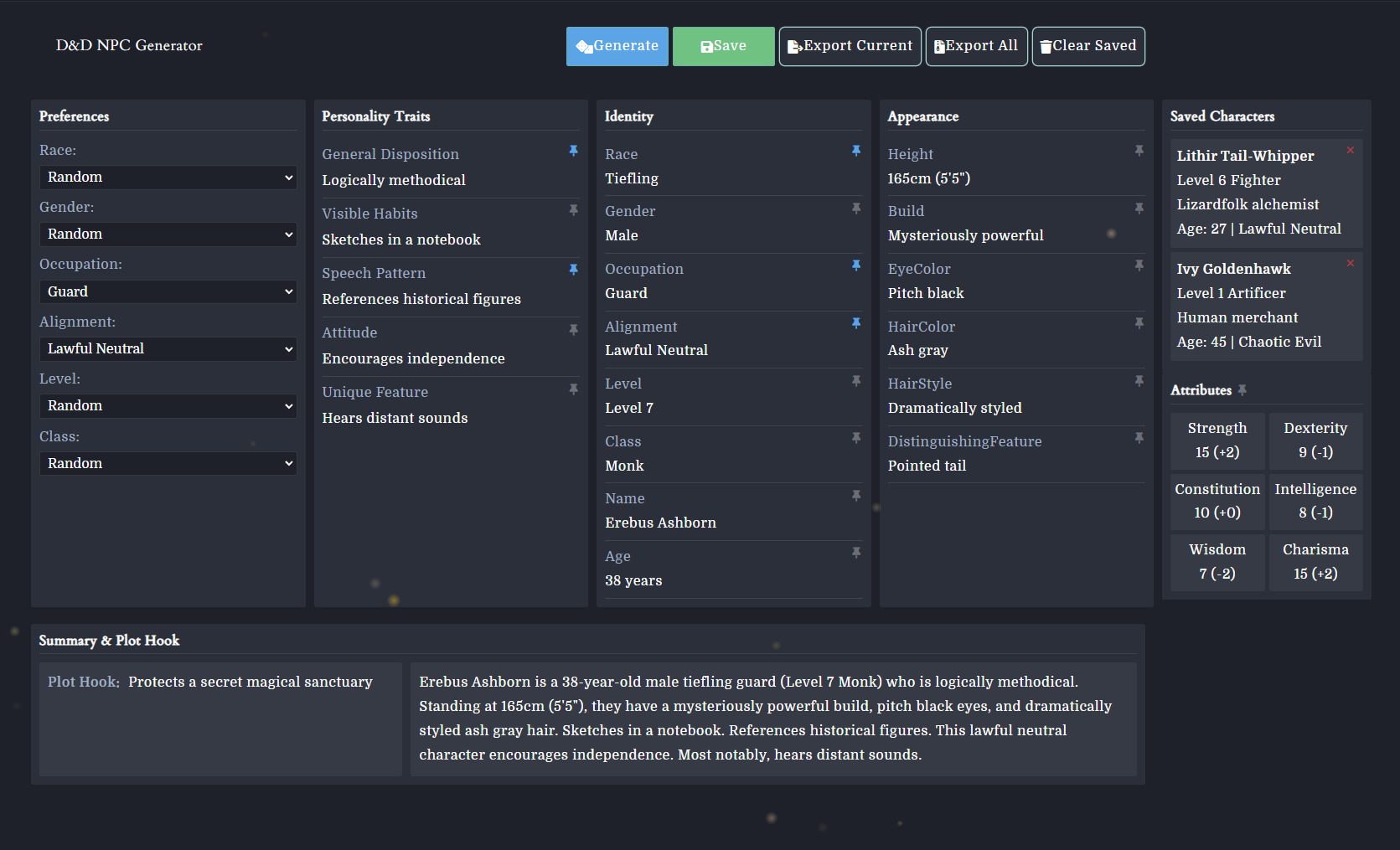Toggle the Alignment pin in Identity
Screen dimensions: 1400x850
tap(856, 323)
